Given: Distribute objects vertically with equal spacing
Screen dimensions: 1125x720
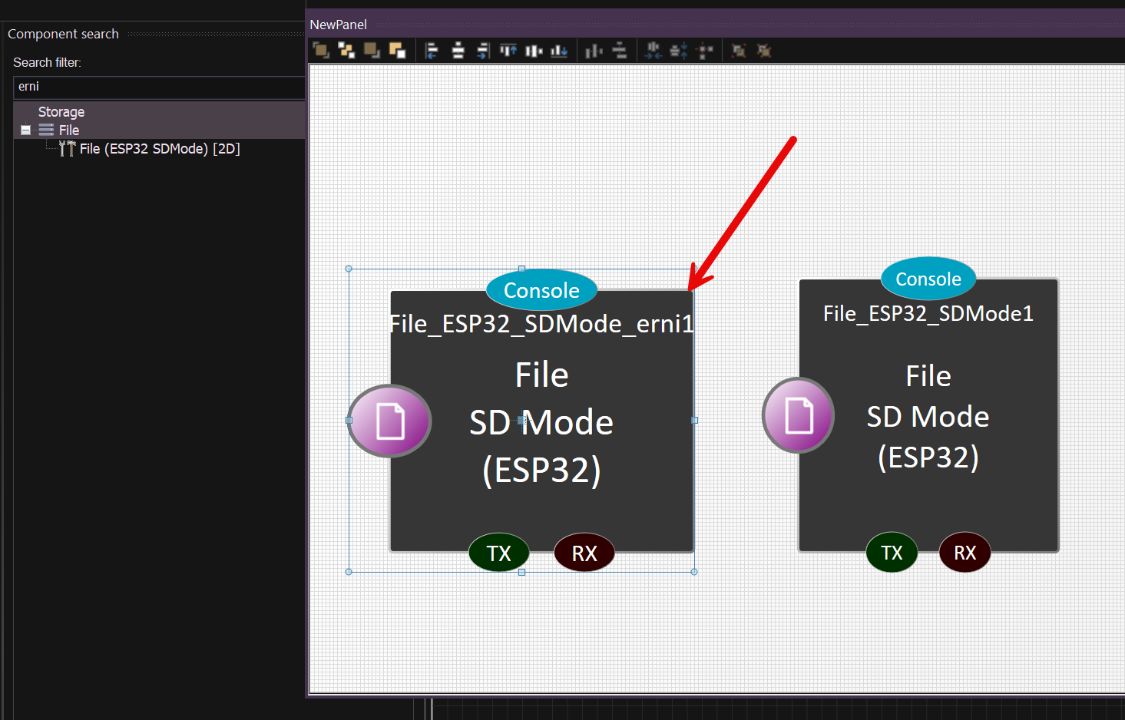Looking at the screenshot, I should (x=620, y=50).
